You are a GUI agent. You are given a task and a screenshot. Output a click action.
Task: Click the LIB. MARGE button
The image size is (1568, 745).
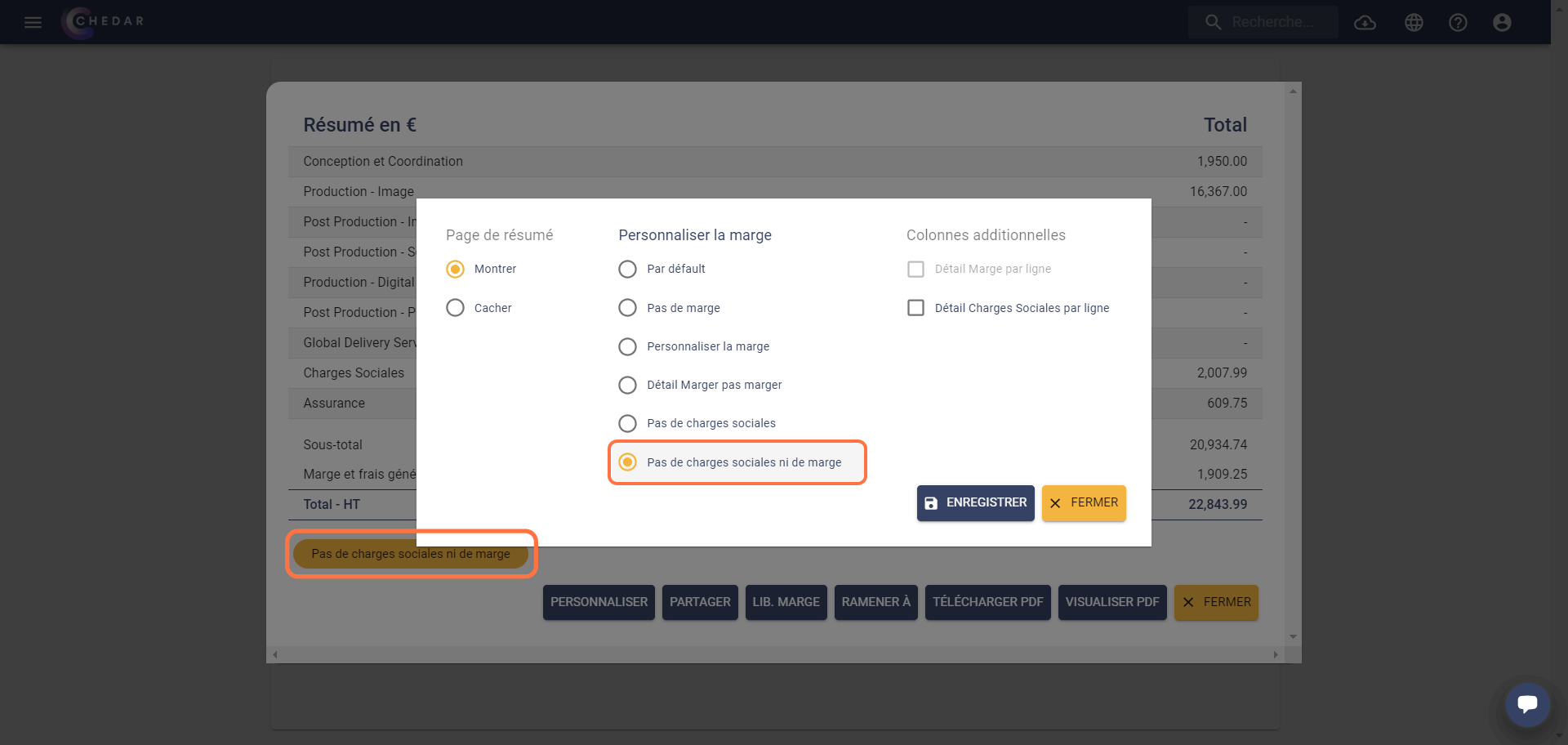[x=786, y=602]
